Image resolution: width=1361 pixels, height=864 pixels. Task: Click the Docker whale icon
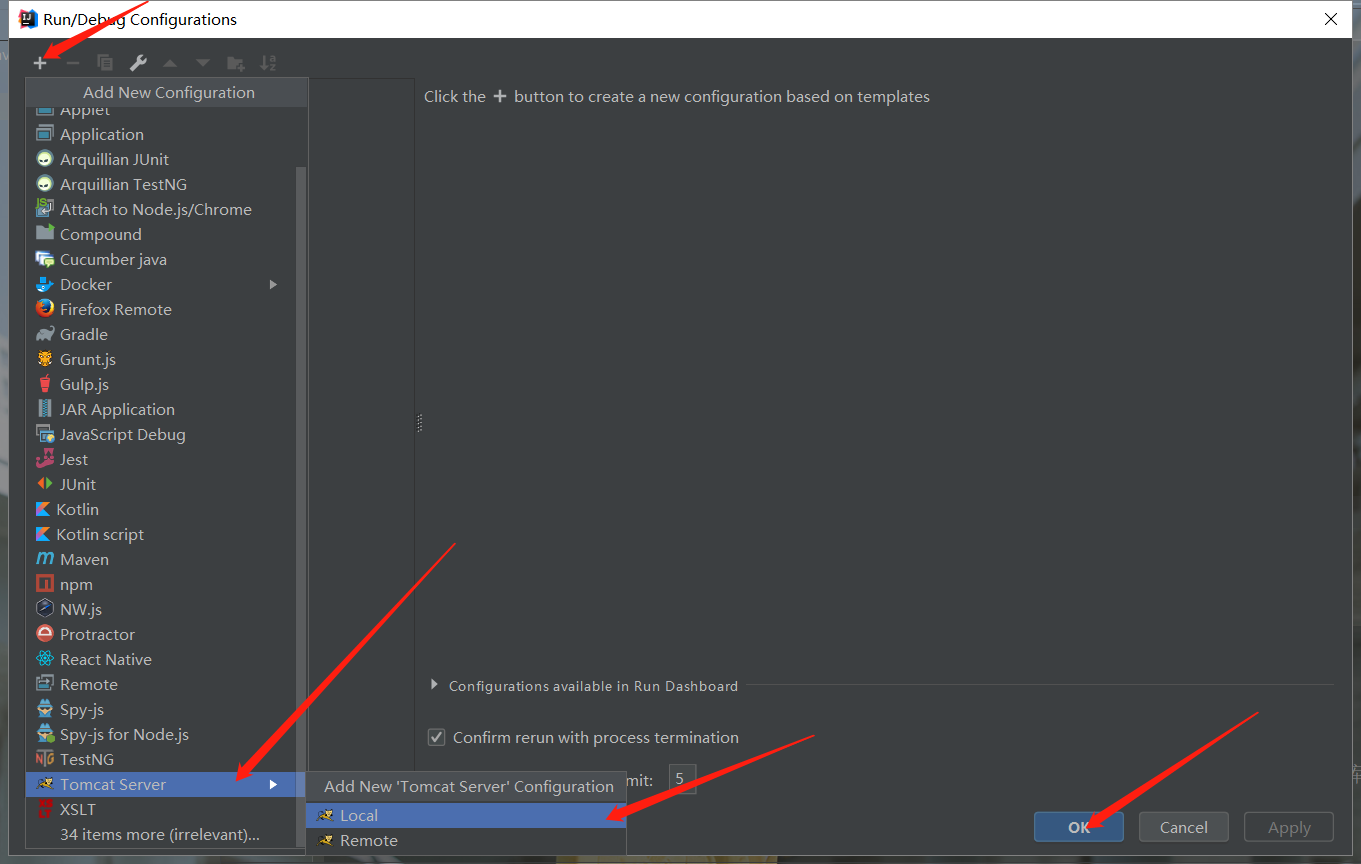click(x=44, y=284)
